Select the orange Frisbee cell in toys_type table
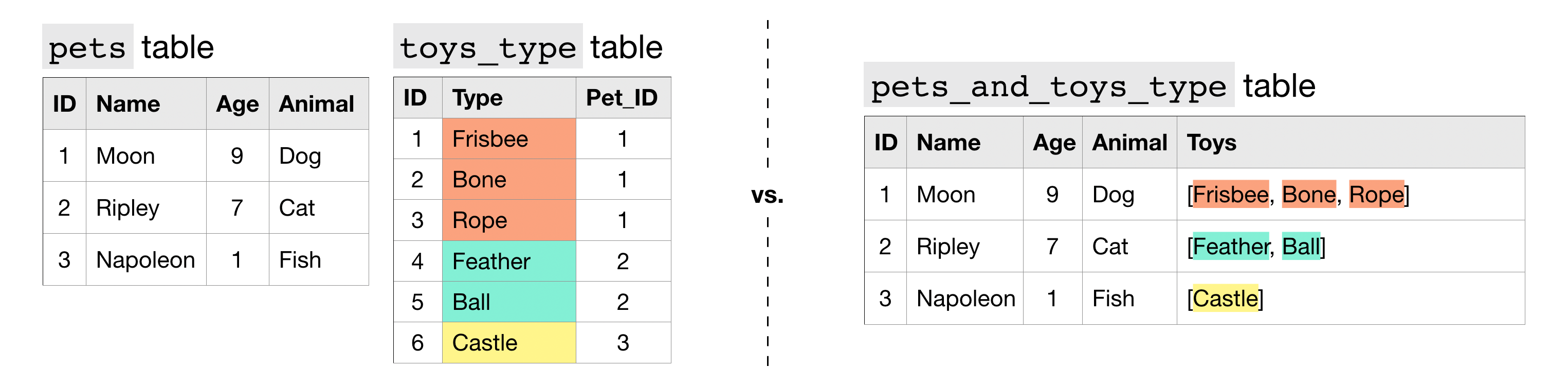 (508, 139)
